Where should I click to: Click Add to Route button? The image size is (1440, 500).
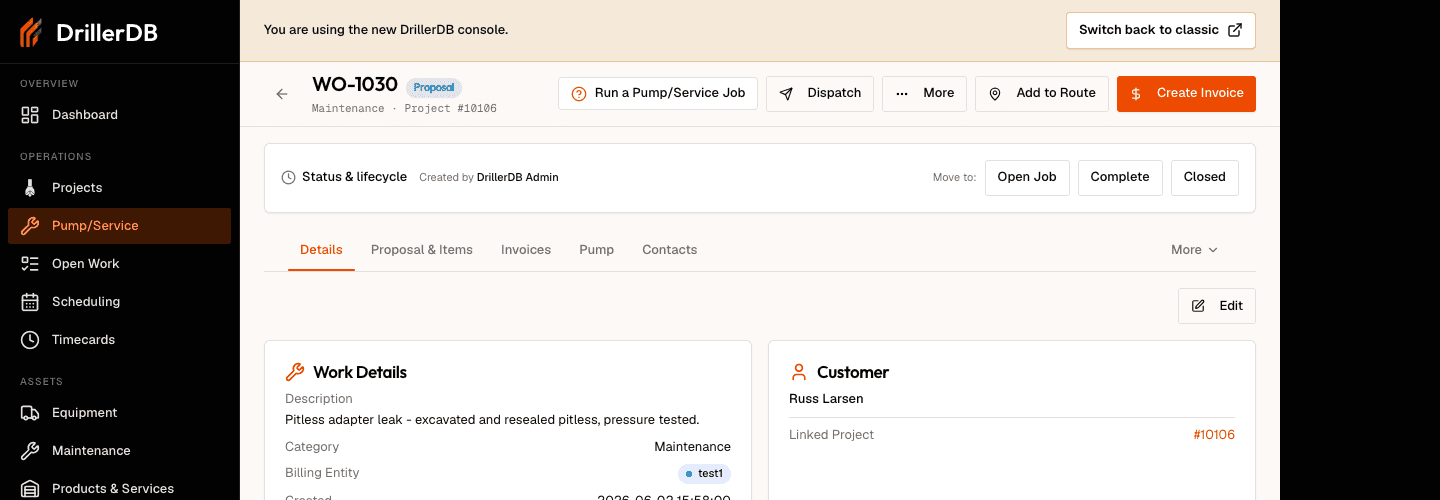1042,93
